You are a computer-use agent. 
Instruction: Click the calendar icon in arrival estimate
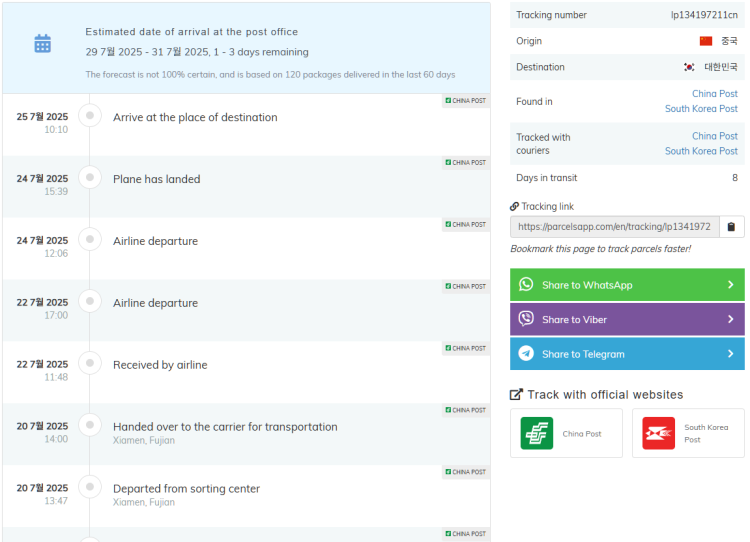point(43,44)
